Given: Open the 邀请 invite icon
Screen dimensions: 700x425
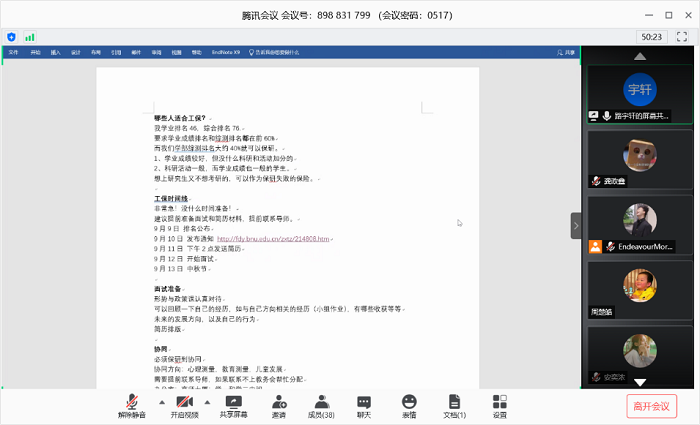Looking at the screenshot, I should [277, 404].
